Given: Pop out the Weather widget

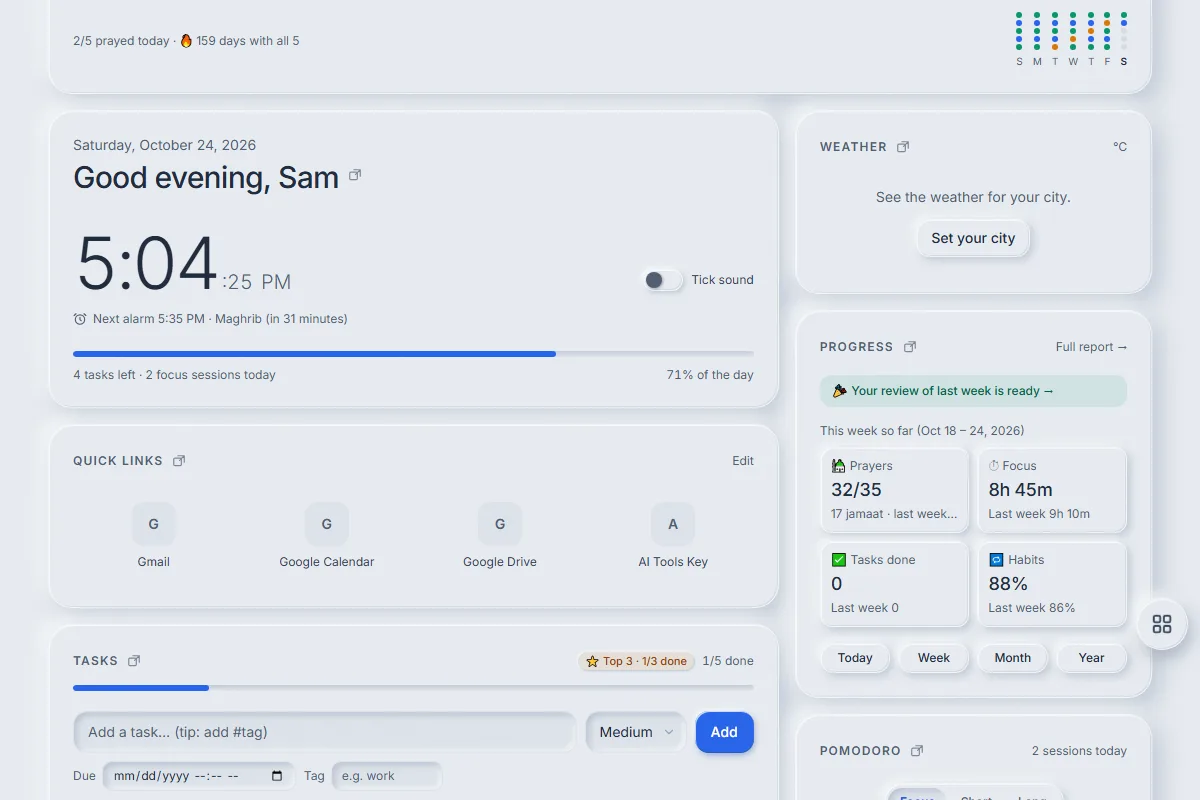Looking at the screenshot, I should pos(903,147).
